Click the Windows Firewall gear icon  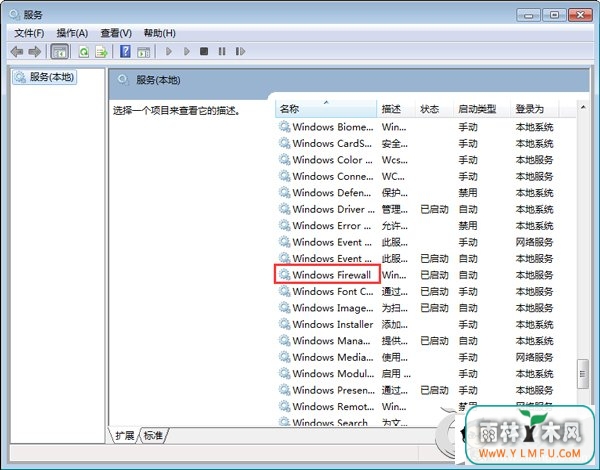coord(284,274)
